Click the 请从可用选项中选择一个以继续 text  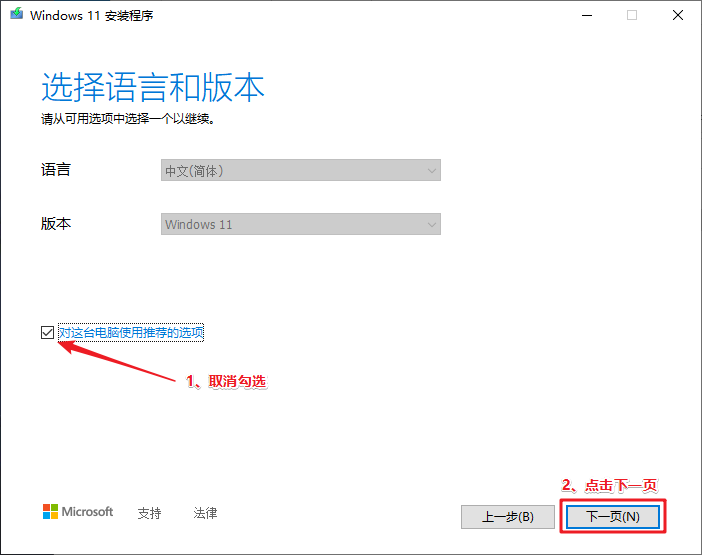point(128,119)
